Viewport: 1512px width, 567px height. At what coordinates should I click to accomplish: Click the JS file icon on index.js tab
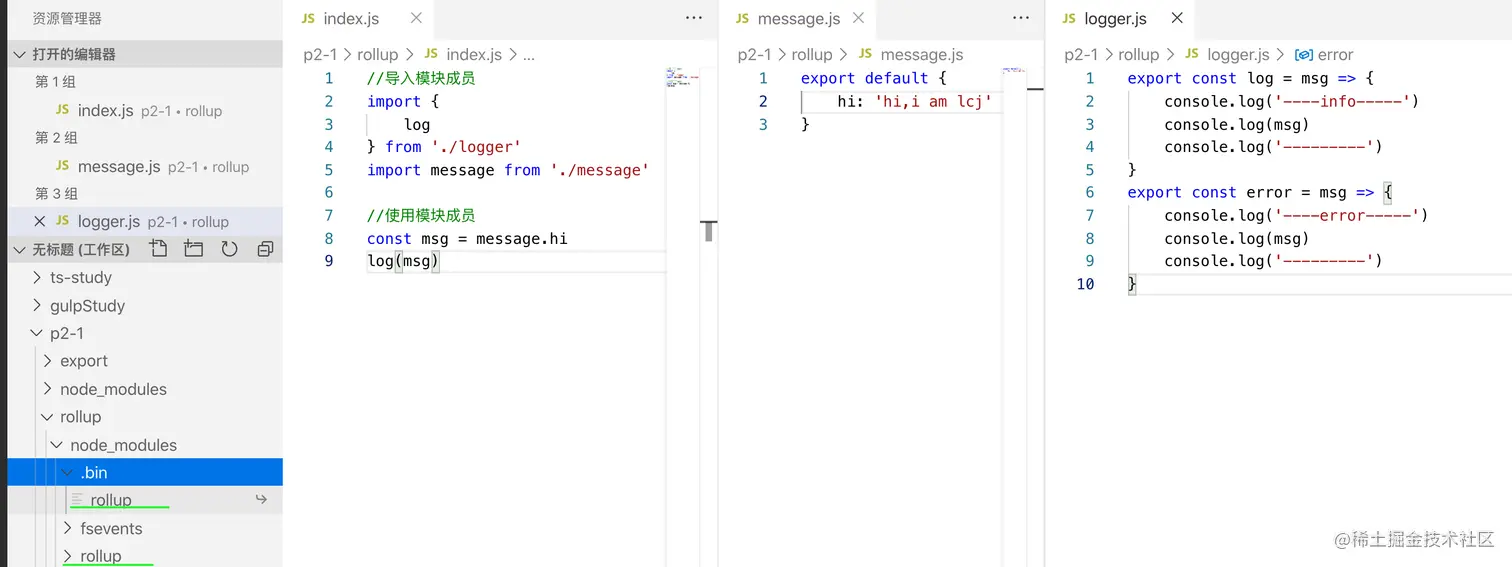point(308,19)
